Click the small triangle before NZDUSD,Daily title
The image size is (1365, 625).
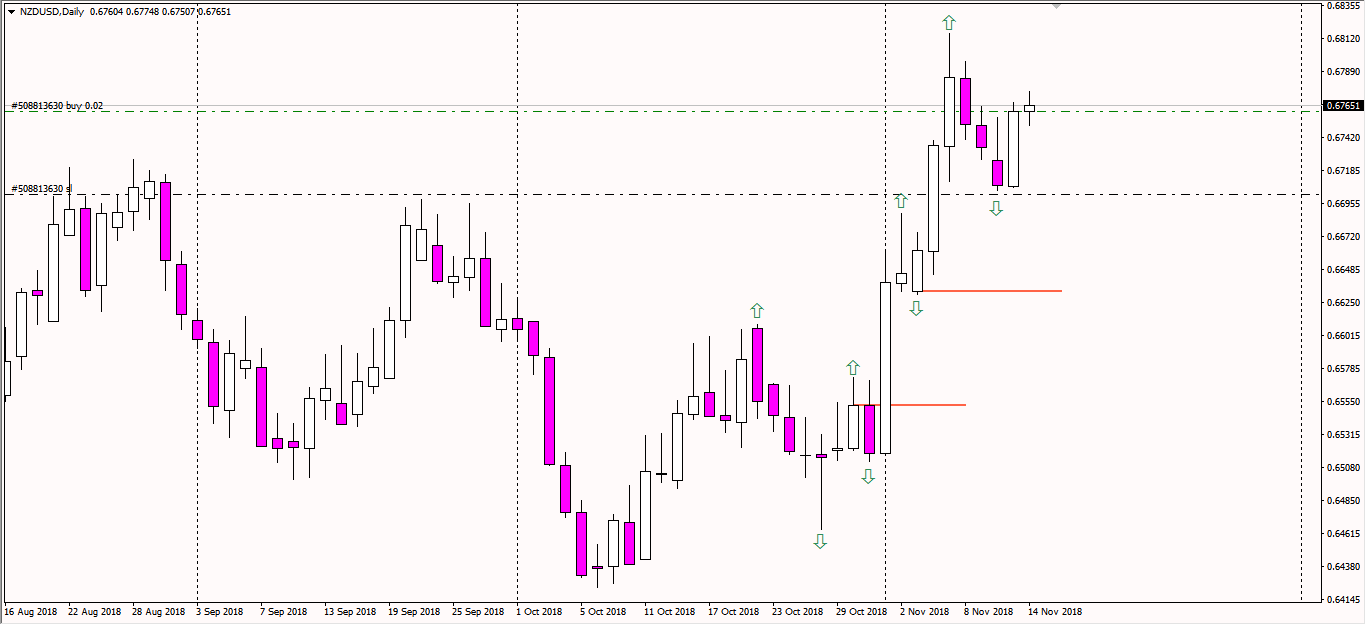click(11, 12)
